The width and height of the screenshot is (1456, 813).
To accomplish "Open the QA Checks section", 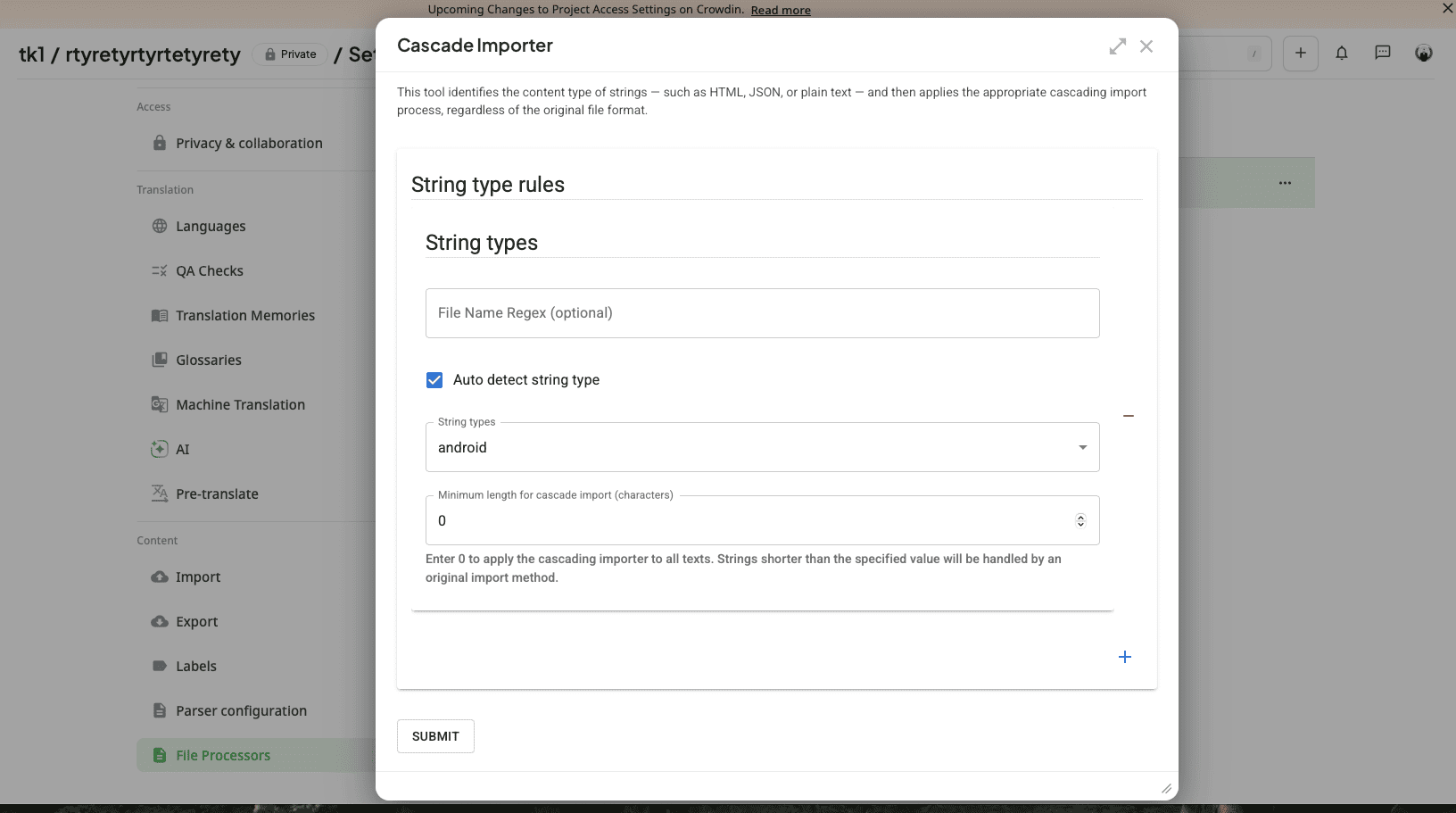I will [210, 270].
